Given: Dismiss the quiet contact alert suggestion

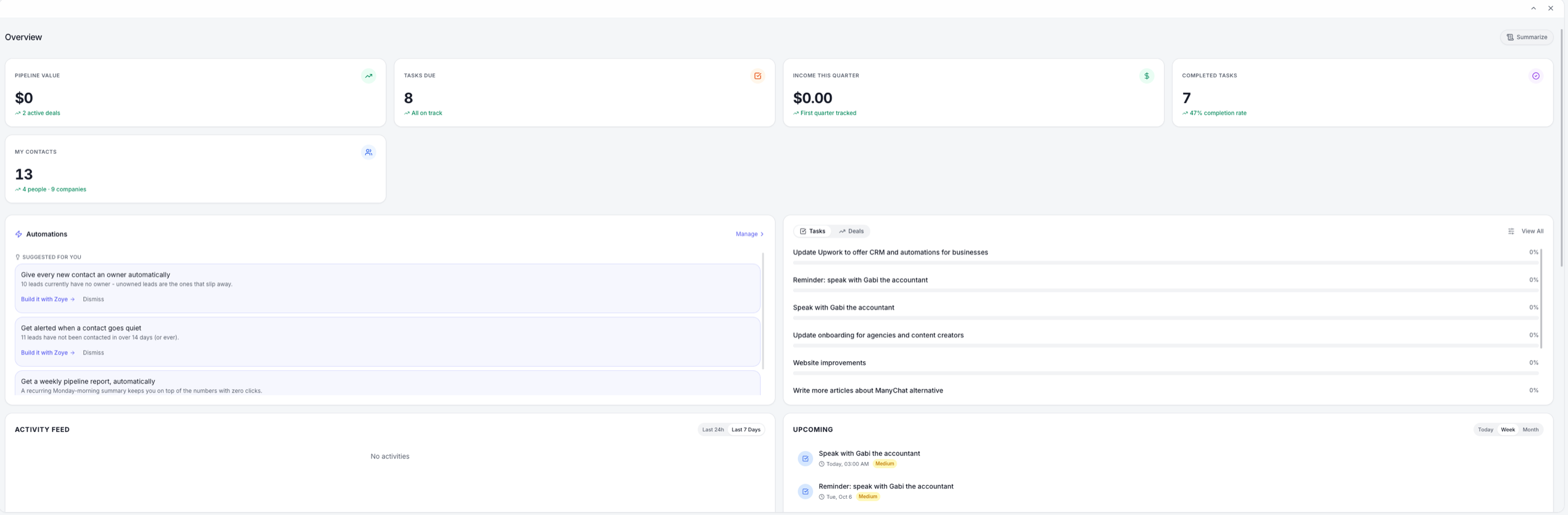Looking at the screenshot, I should click(x=93, y=353).
